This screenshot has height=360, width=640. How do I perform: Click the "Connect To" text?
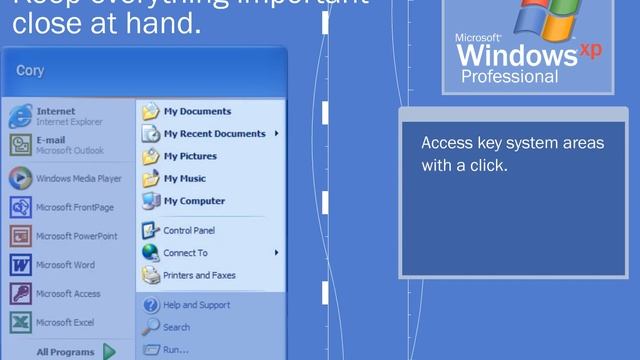point(185,253)
